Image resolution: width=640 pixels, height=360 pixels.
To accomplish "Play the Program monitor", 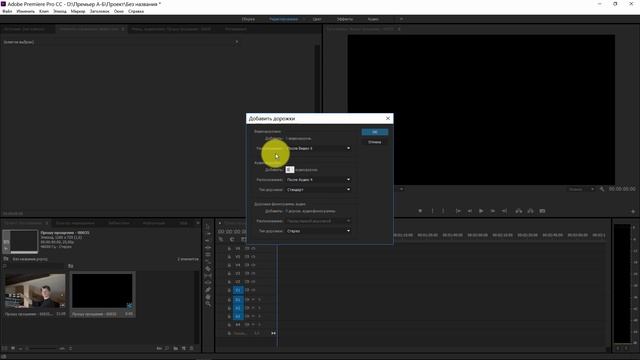I will pos(481,211).
